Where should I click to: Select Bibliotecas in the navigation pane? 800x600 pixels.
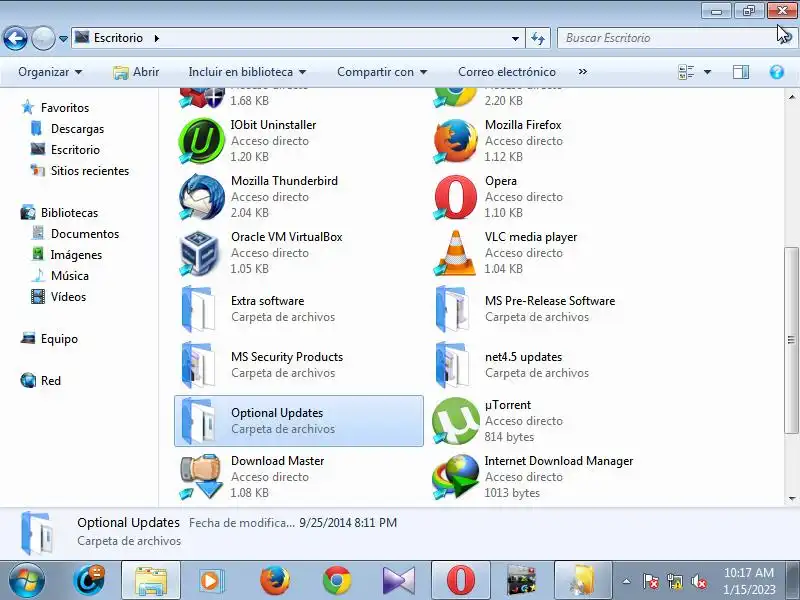[x=69, y=213]
